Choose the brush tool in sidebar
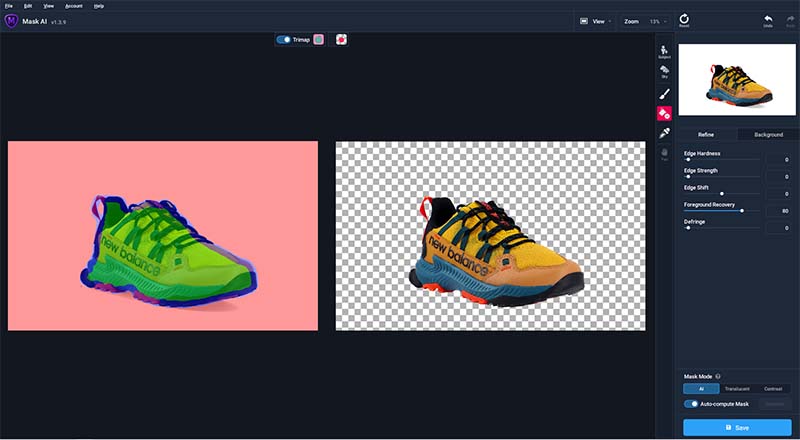Screen dimensions: 800x440 click(x=664, y=94)
